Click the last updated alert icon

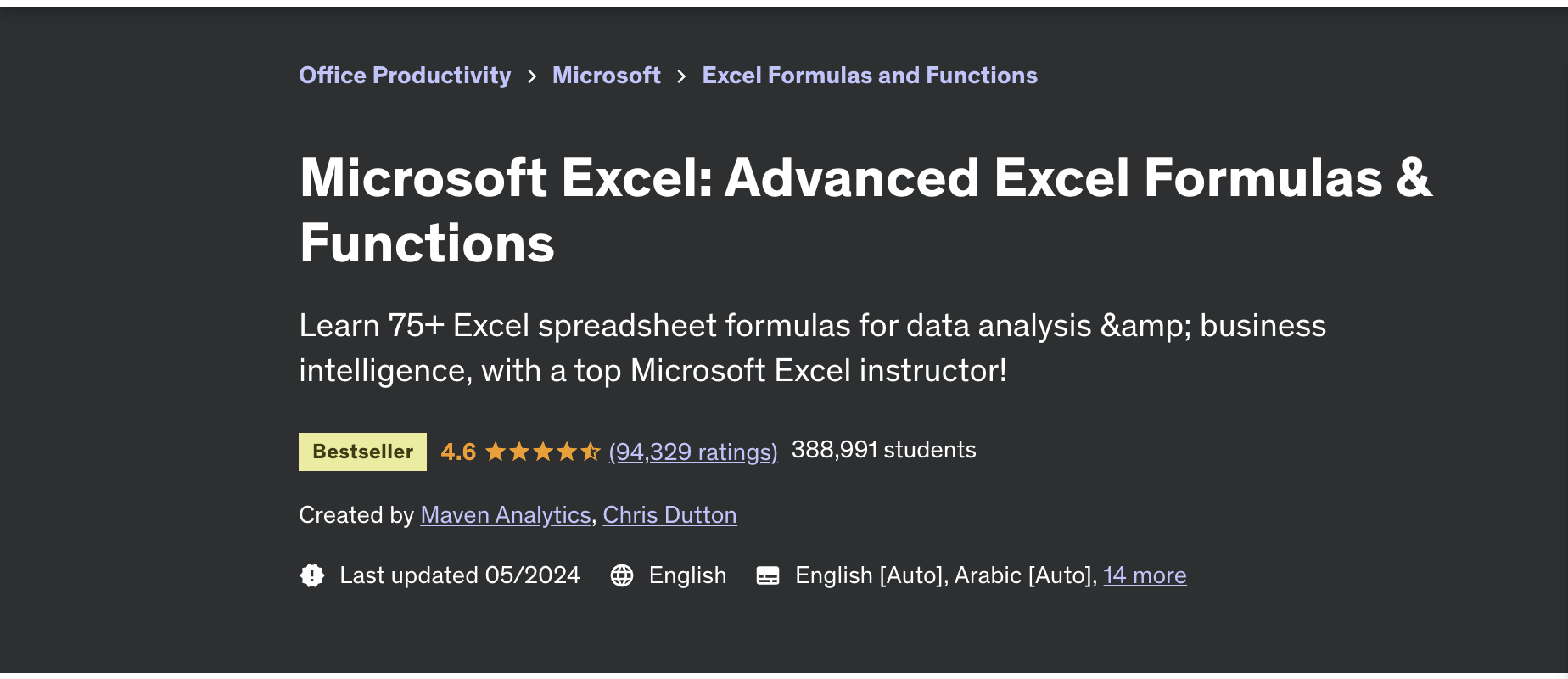[312, 575]
